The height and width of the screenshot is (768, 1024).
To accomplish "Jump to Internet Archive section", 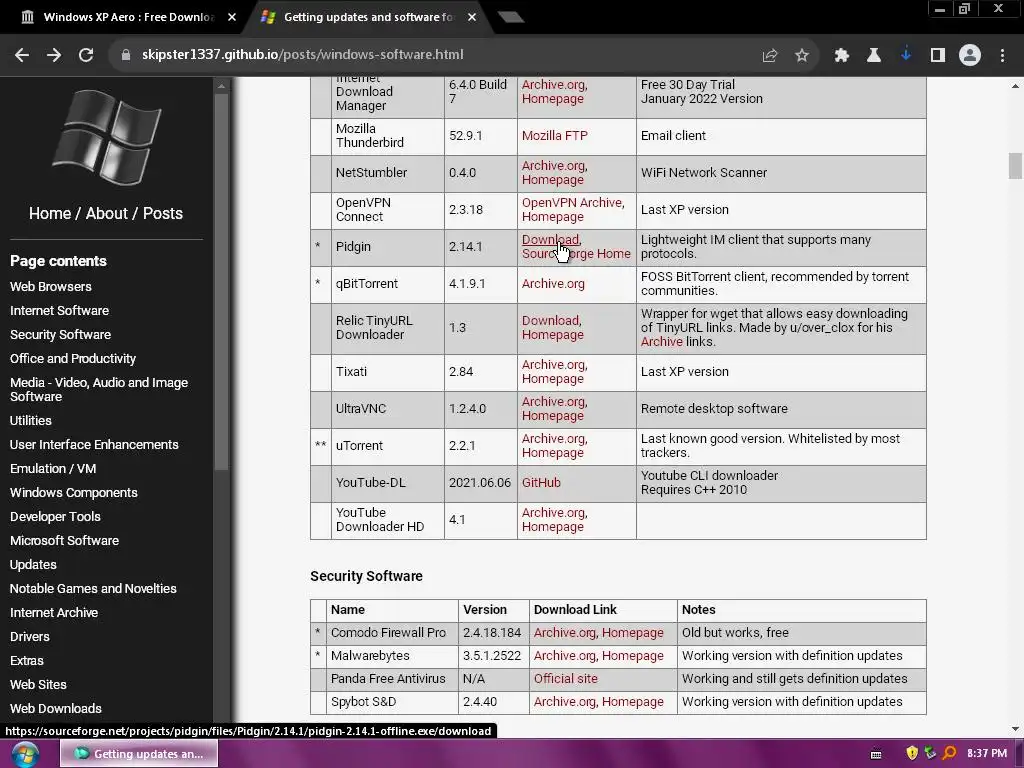I will pos(54,613).
